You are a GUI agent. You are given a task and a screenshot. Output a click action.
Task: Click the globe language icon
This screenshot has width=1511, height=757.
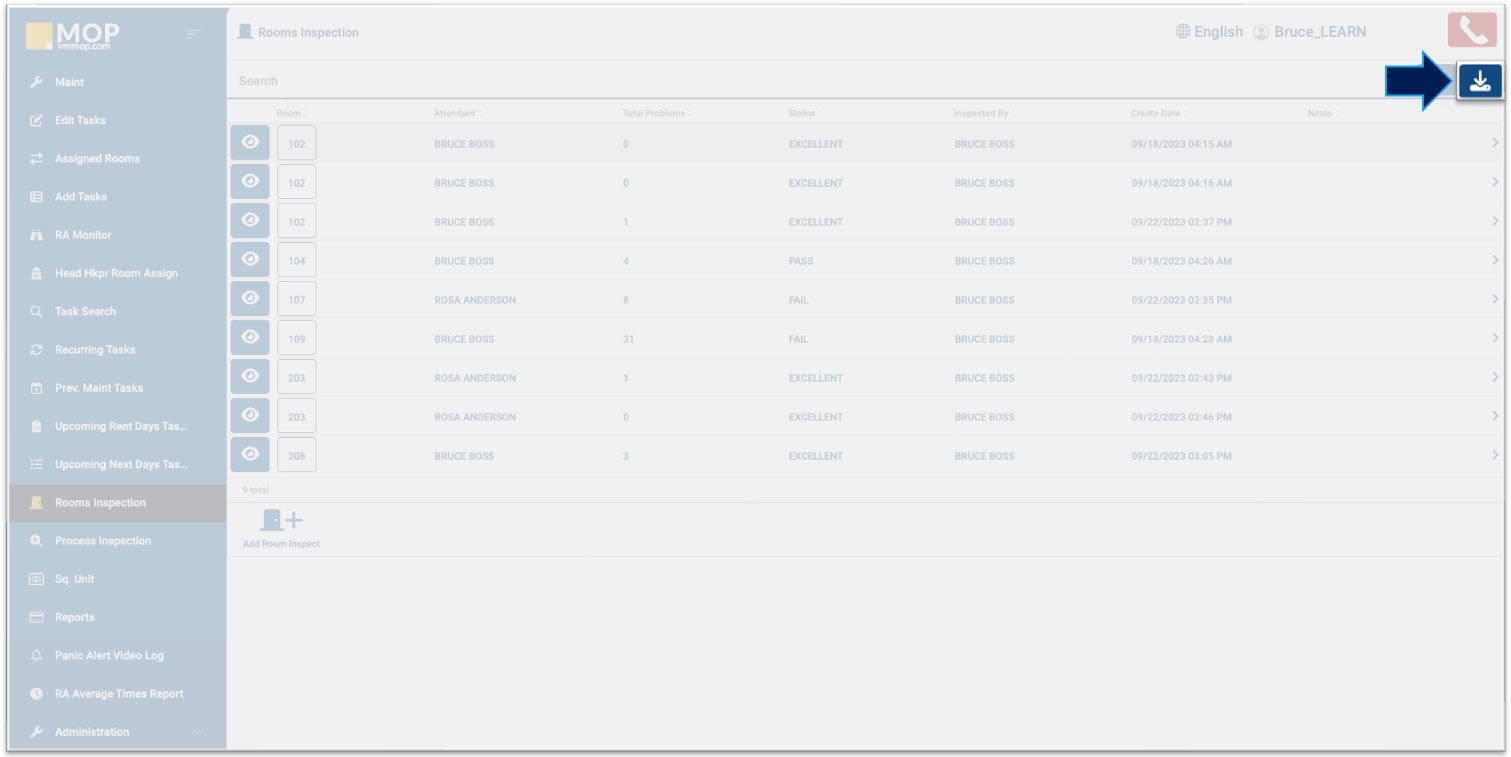coord(1183,32)
